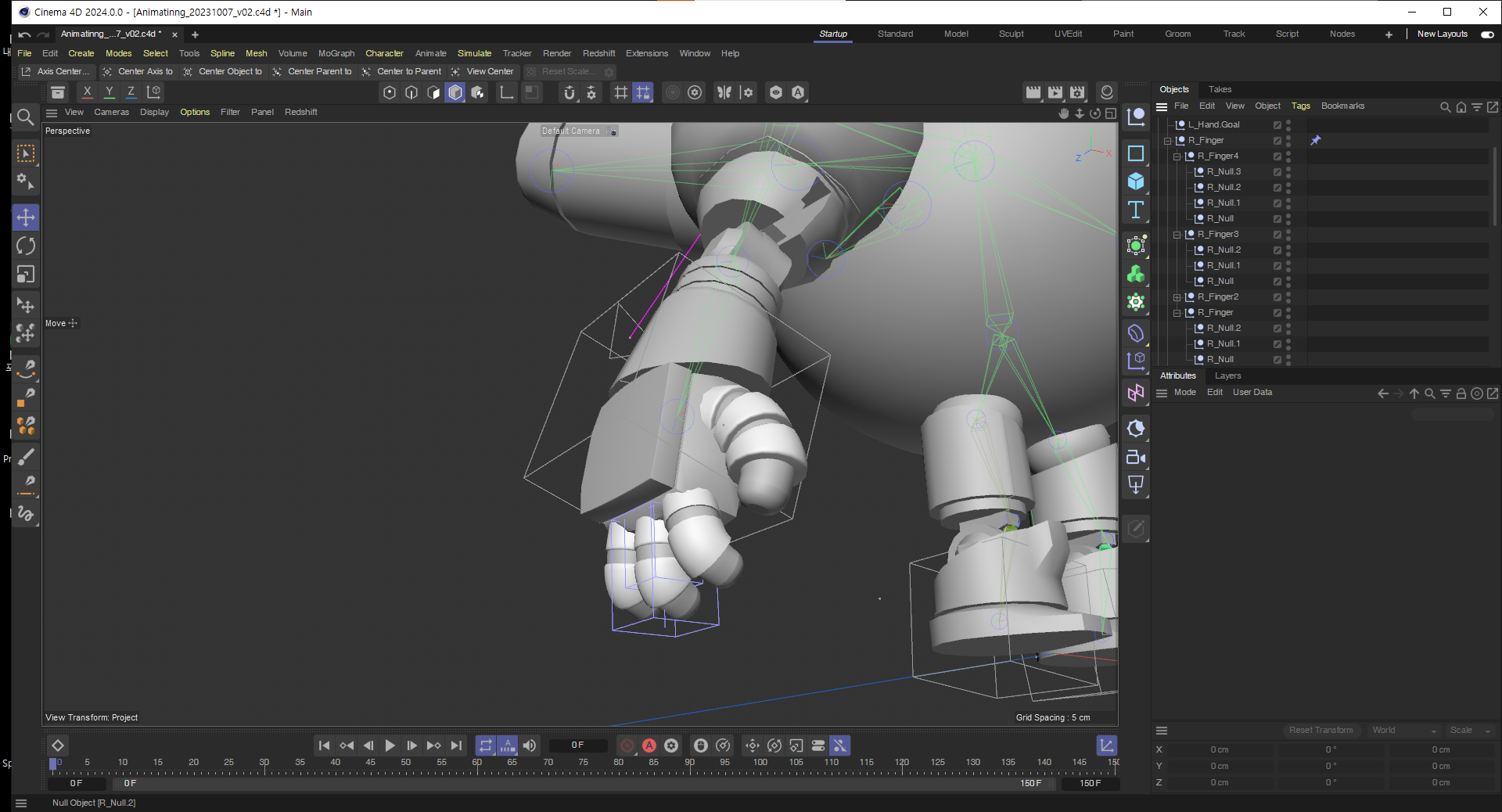This screenshot has height=812, width=1502.
Task: Toggle Autokeying button with A
Action: 649,746
